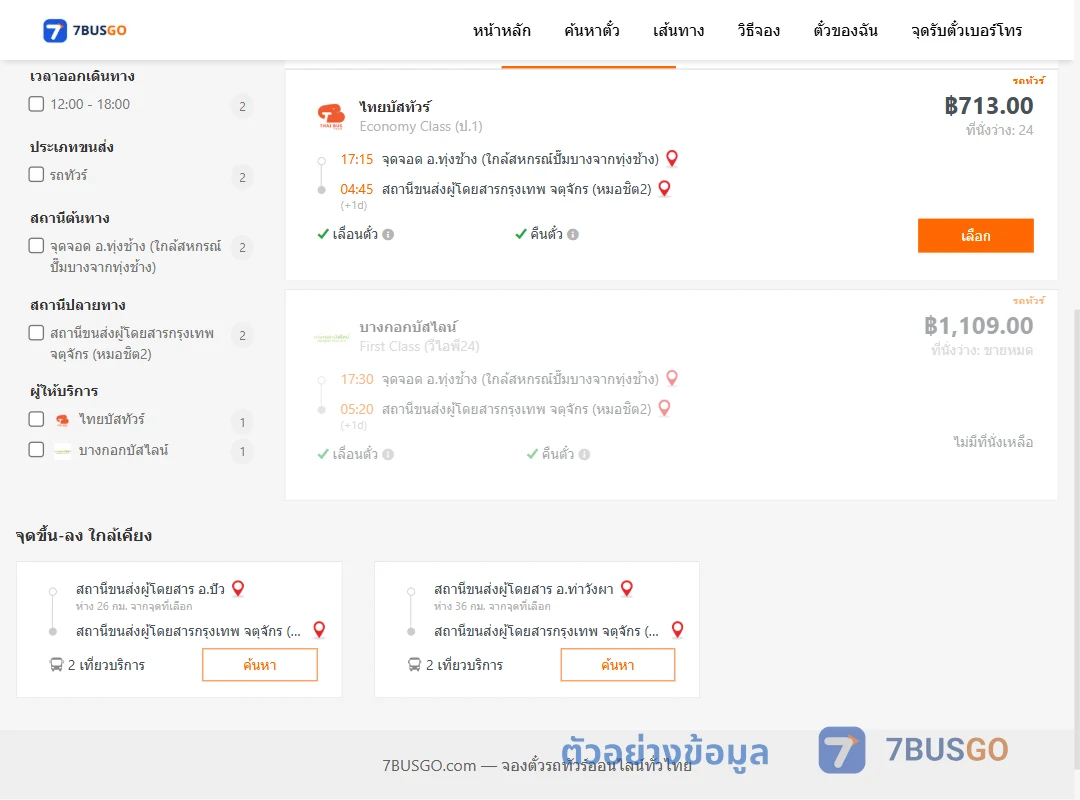1080x800 pixels.
Task: Check the จุดจอด อ.ทุ่งช้าง origin station filter
Action: pyautogui.click(x=37, y=245)
